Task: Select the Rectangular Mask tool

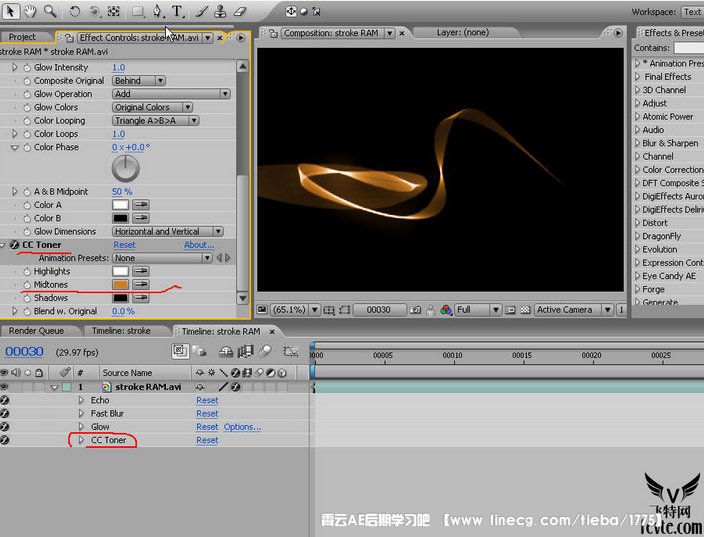Action: pos(138,11)
